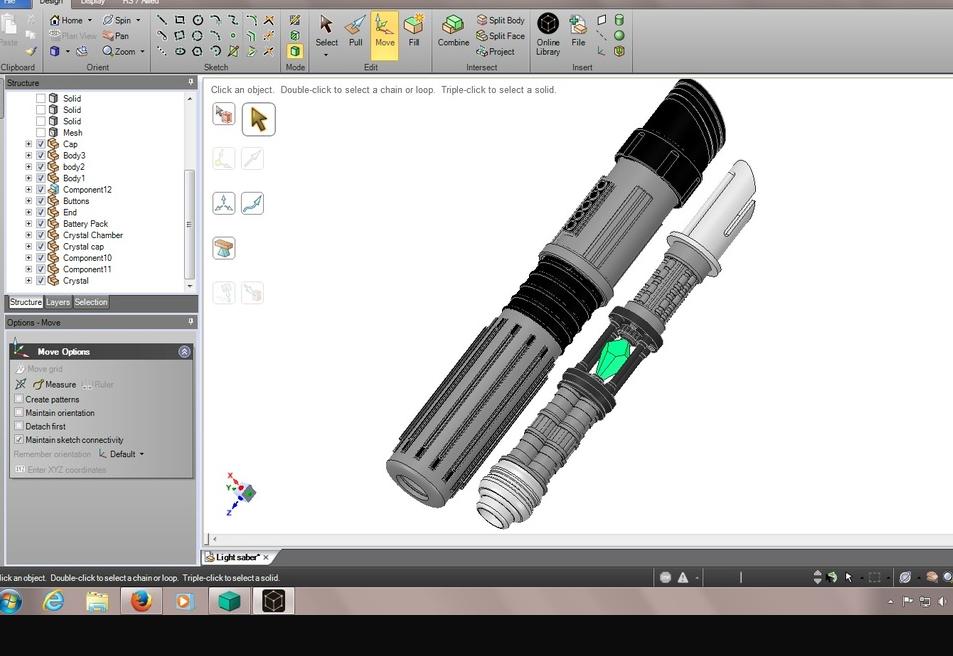Expand the Body3 tree node

pos(29,156)
